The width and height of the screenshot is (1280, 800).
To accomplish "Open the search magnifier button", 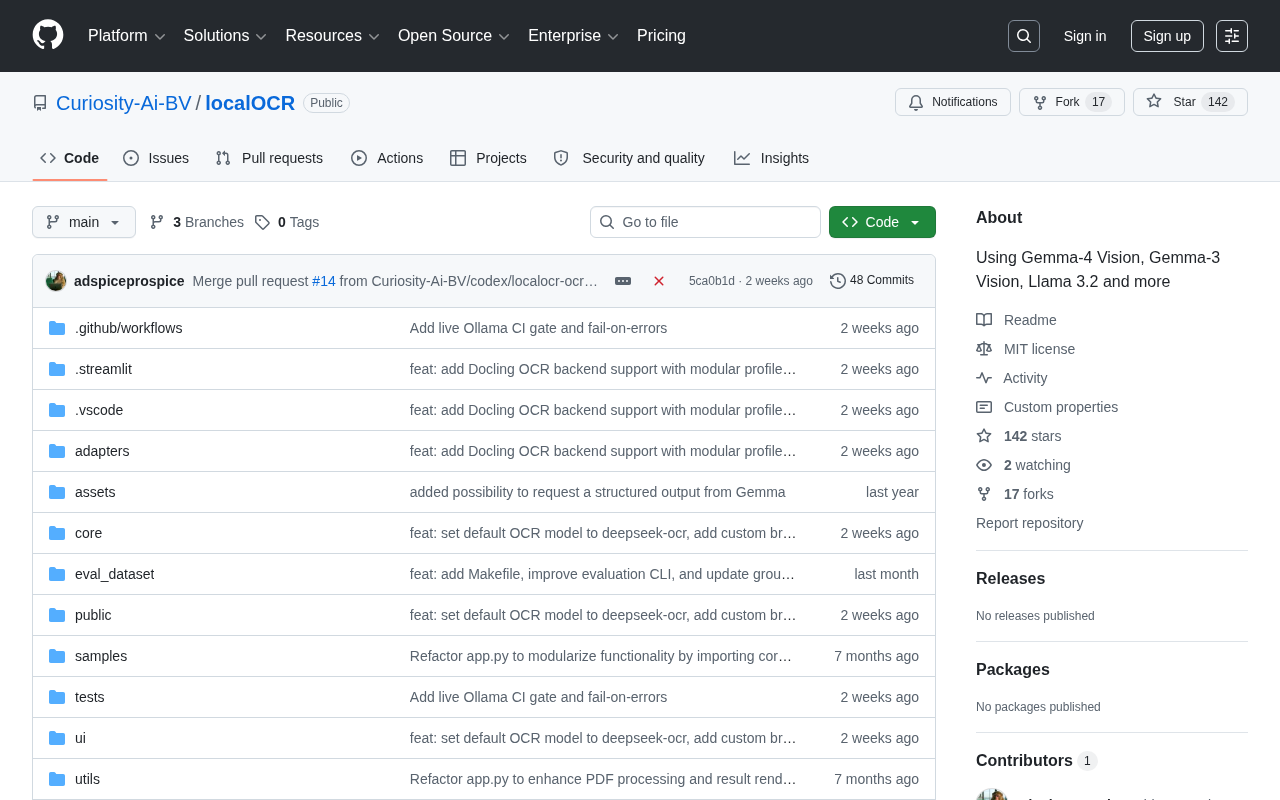I will [x=1024, y=36].
